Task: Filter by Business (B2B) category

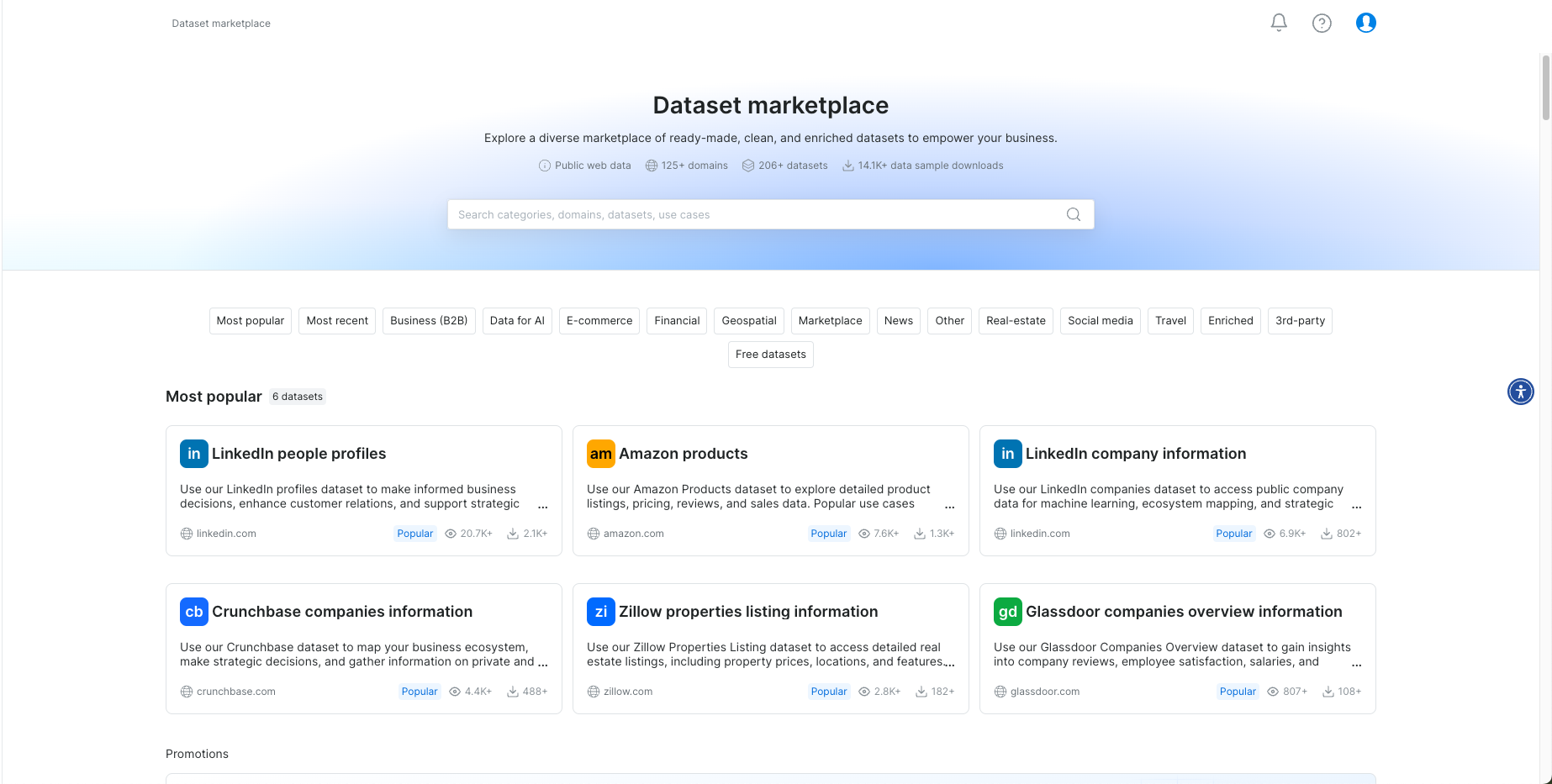Action: (429, 321)
